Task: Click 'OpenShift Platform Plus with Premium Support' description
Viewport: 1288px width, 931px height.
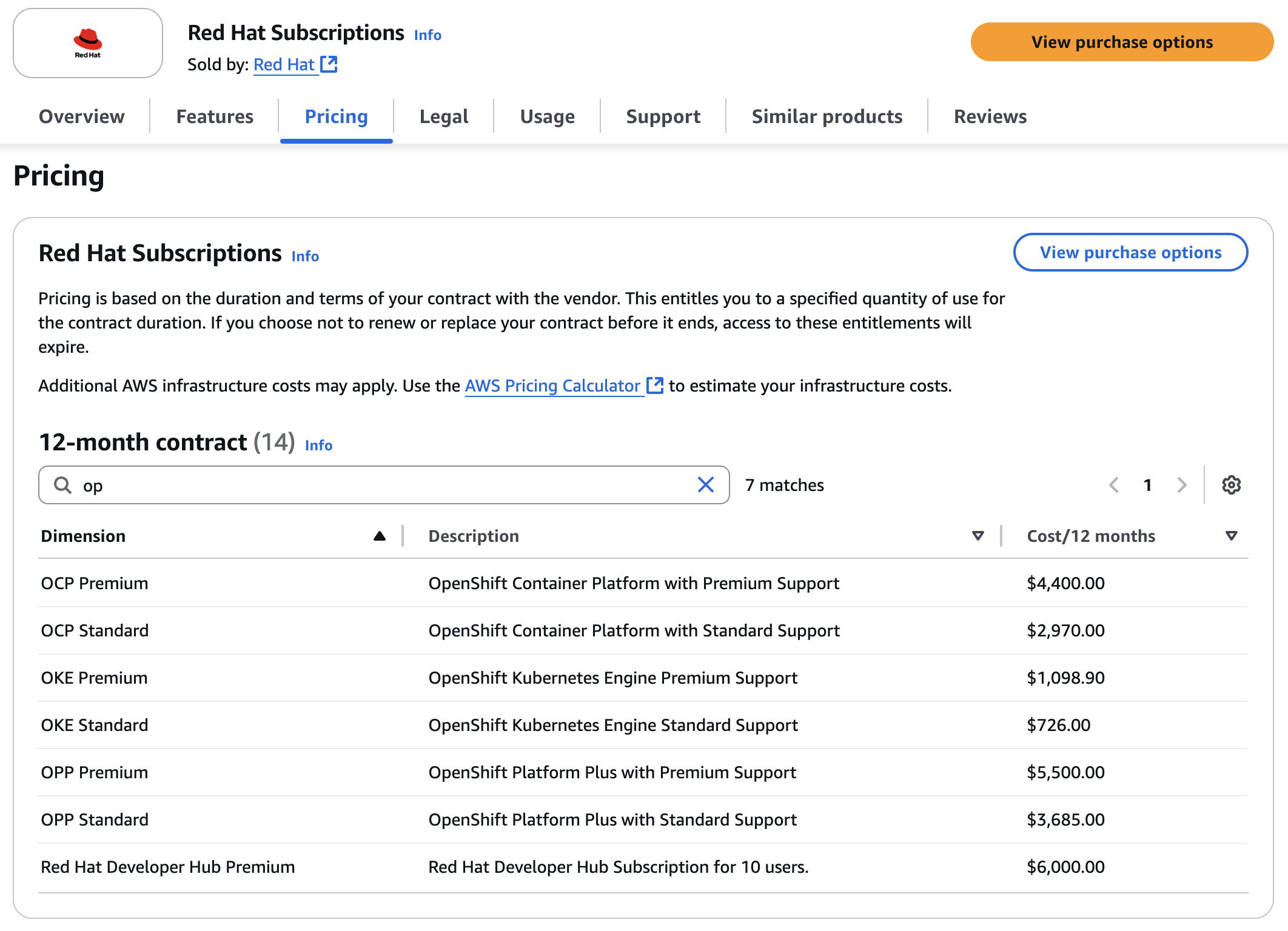Action: [x=612, y=772]
